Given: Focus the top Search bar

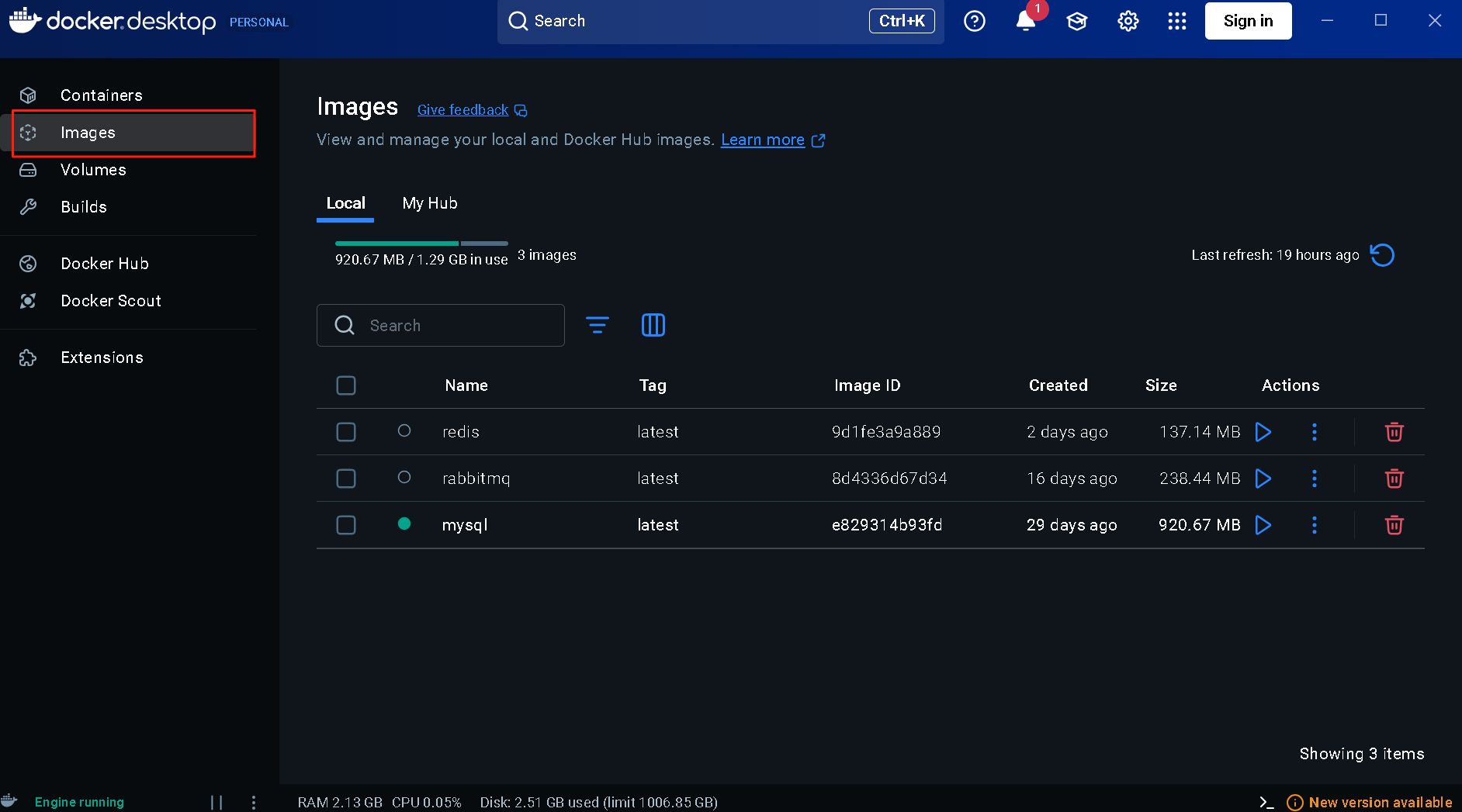Looking at the screenshot, I should tap(721, 21).
